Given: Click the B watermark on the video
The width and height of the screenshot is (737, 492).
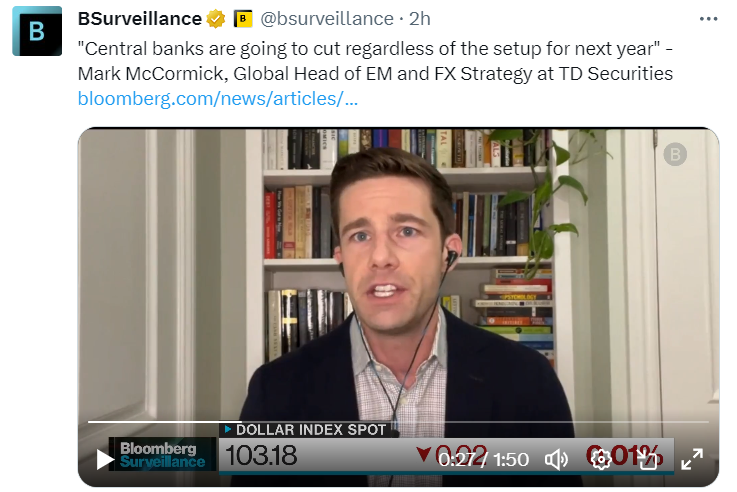Looking at the screenshot, I should [675, 155].
